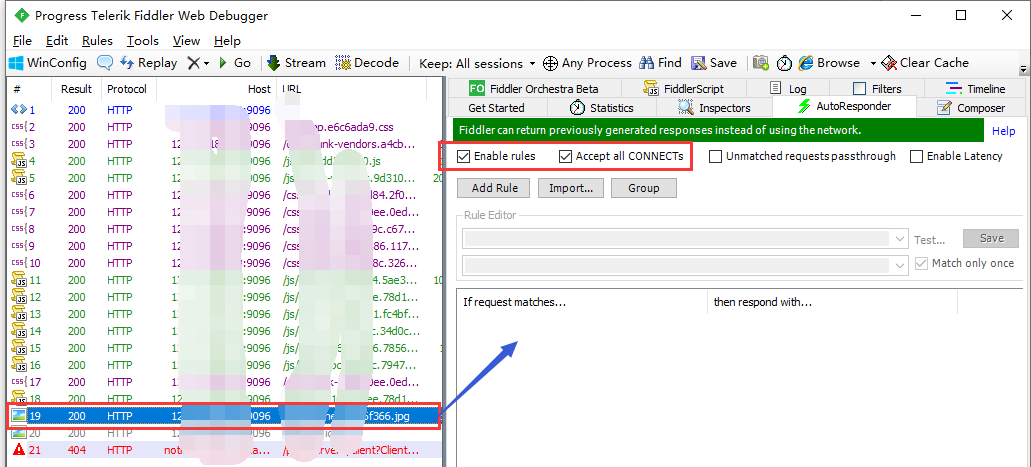Click the Save toolbar button

coord(713,63)
